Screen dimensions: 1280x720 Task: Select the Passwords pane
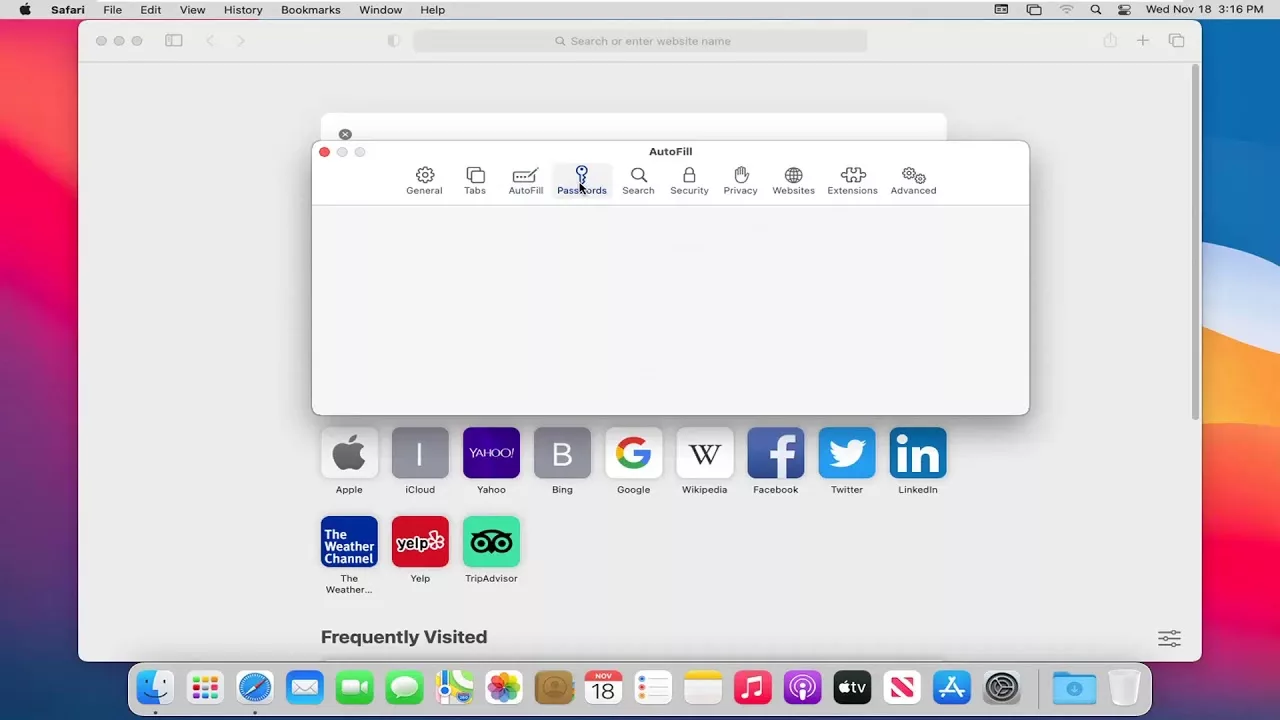pyautogui.click(x=581, y=178)
